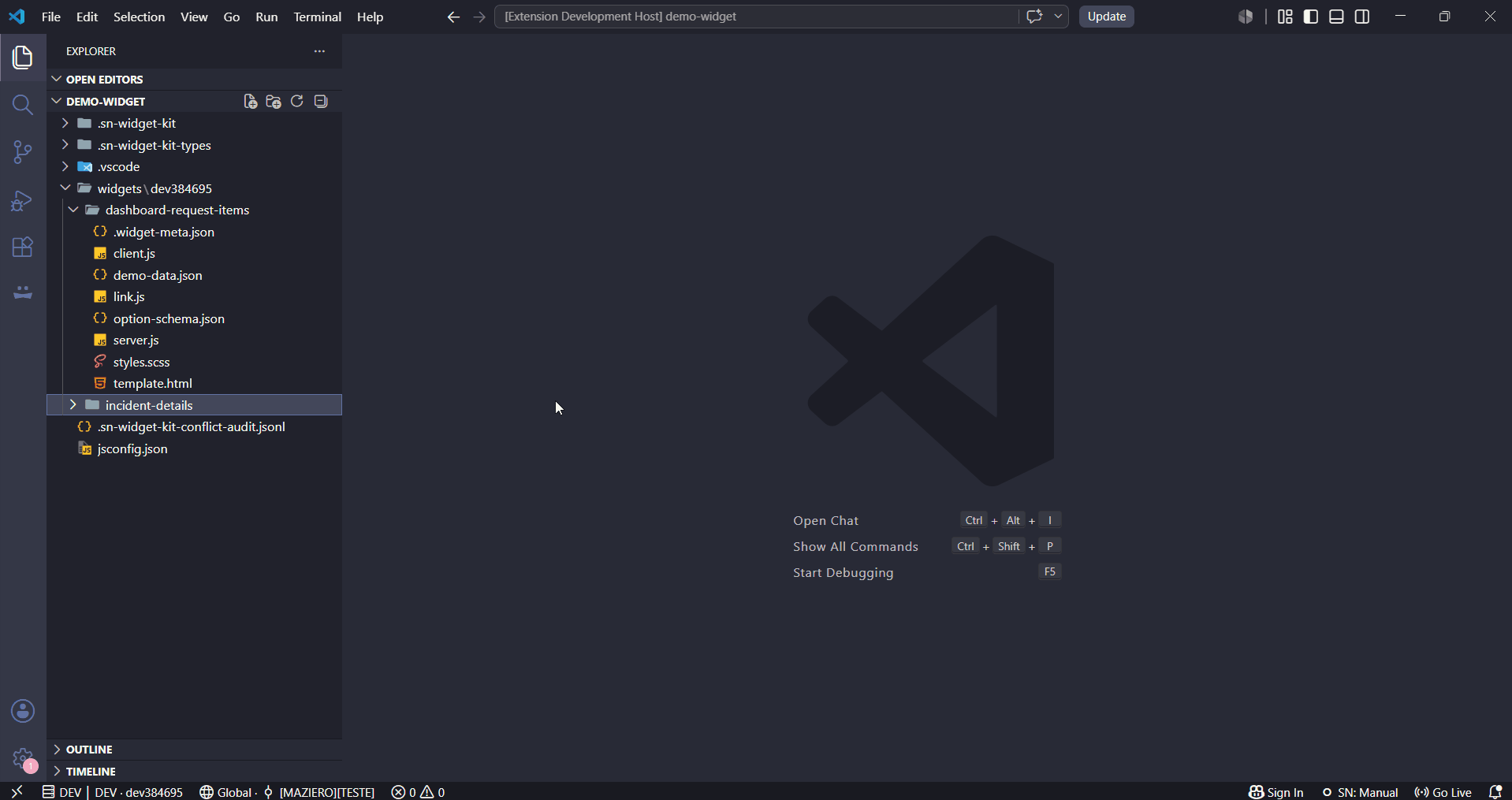Screen dimensions: 1512x800
Task: Open the Search view in activity bar
Action: pyautogui.click(x=23, y=105)
